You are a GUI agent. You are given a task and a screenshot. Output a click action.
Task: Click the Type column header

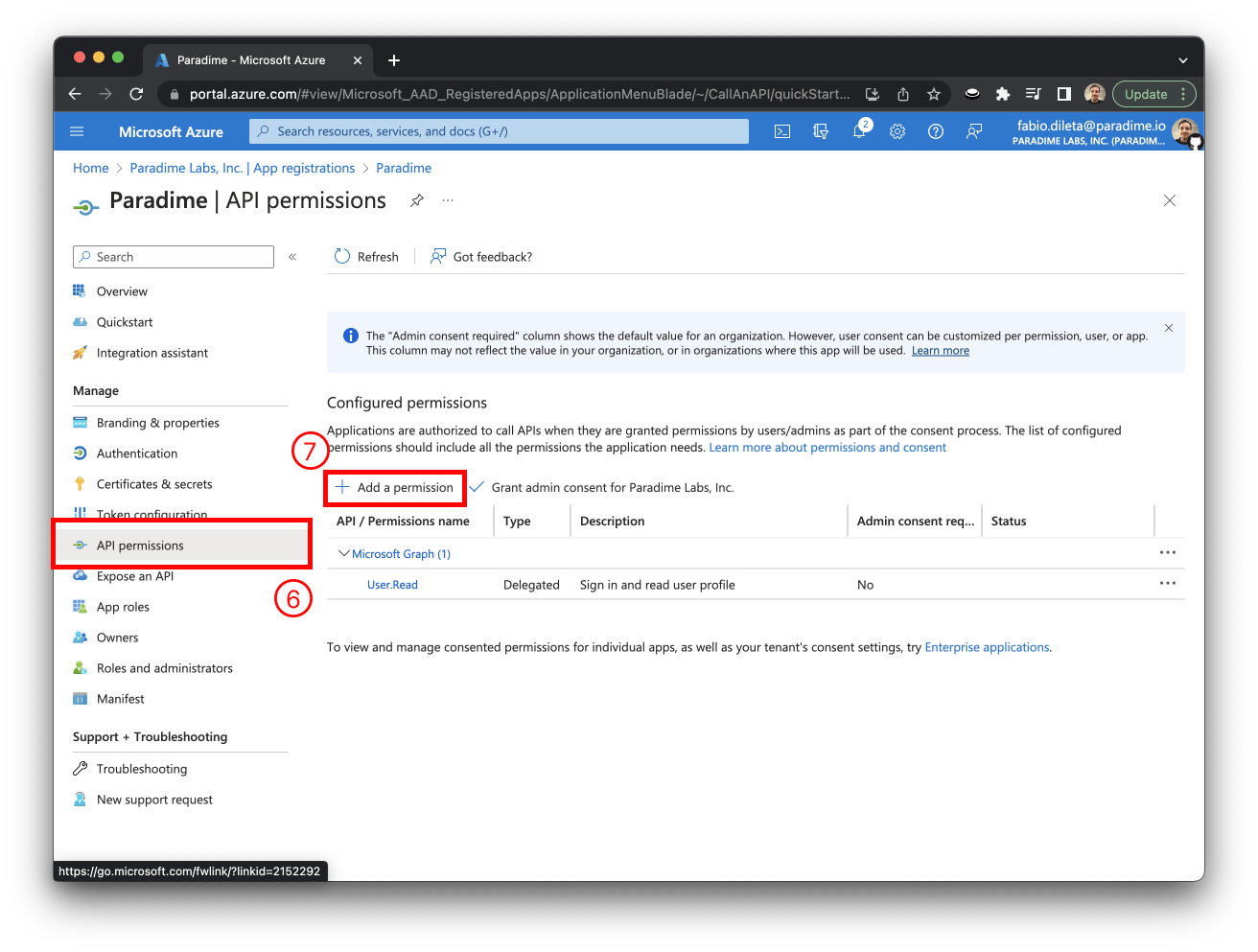point(517,522)
